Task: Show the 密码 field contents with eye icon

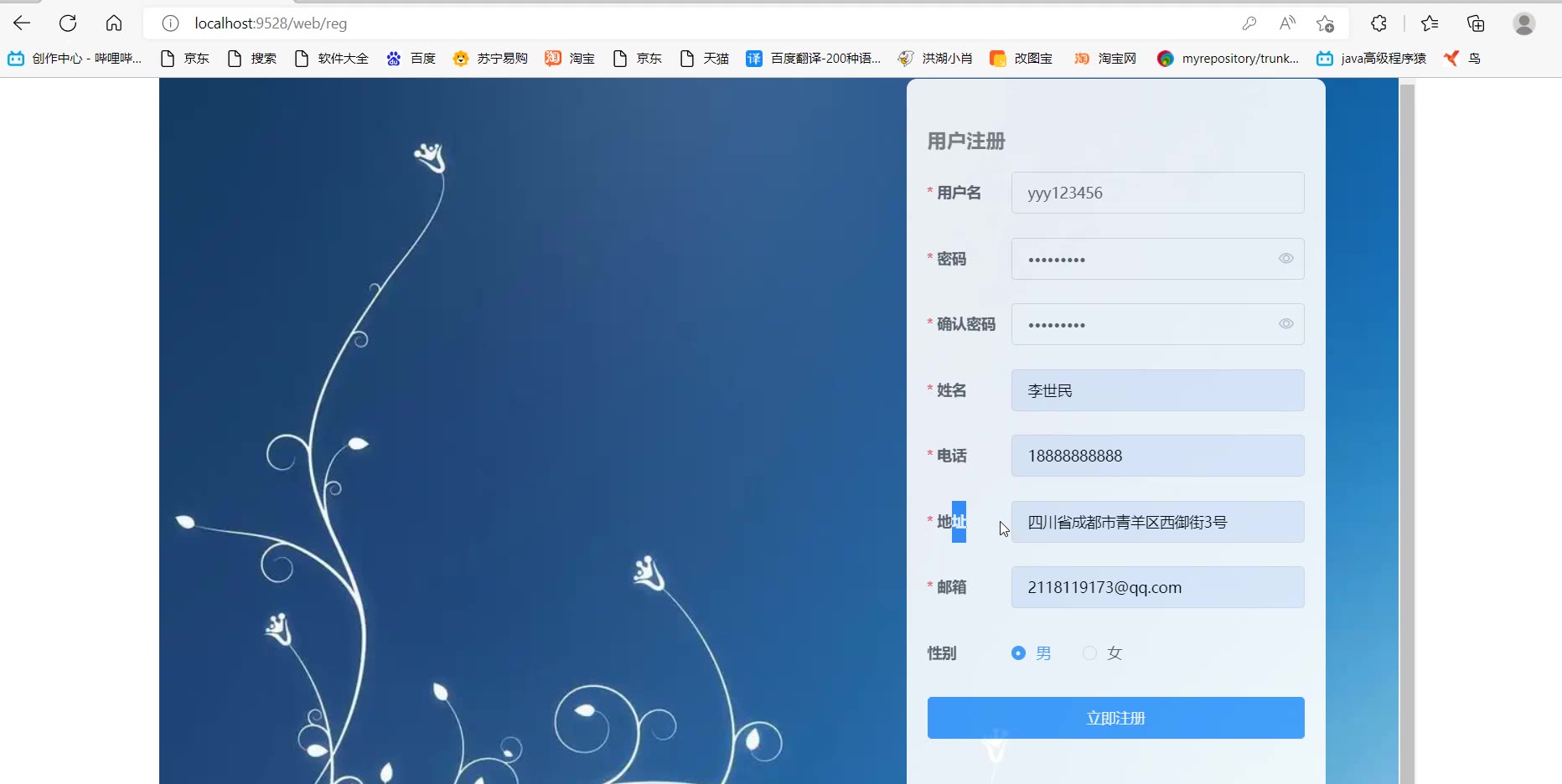Action: tap(1285, 259)
